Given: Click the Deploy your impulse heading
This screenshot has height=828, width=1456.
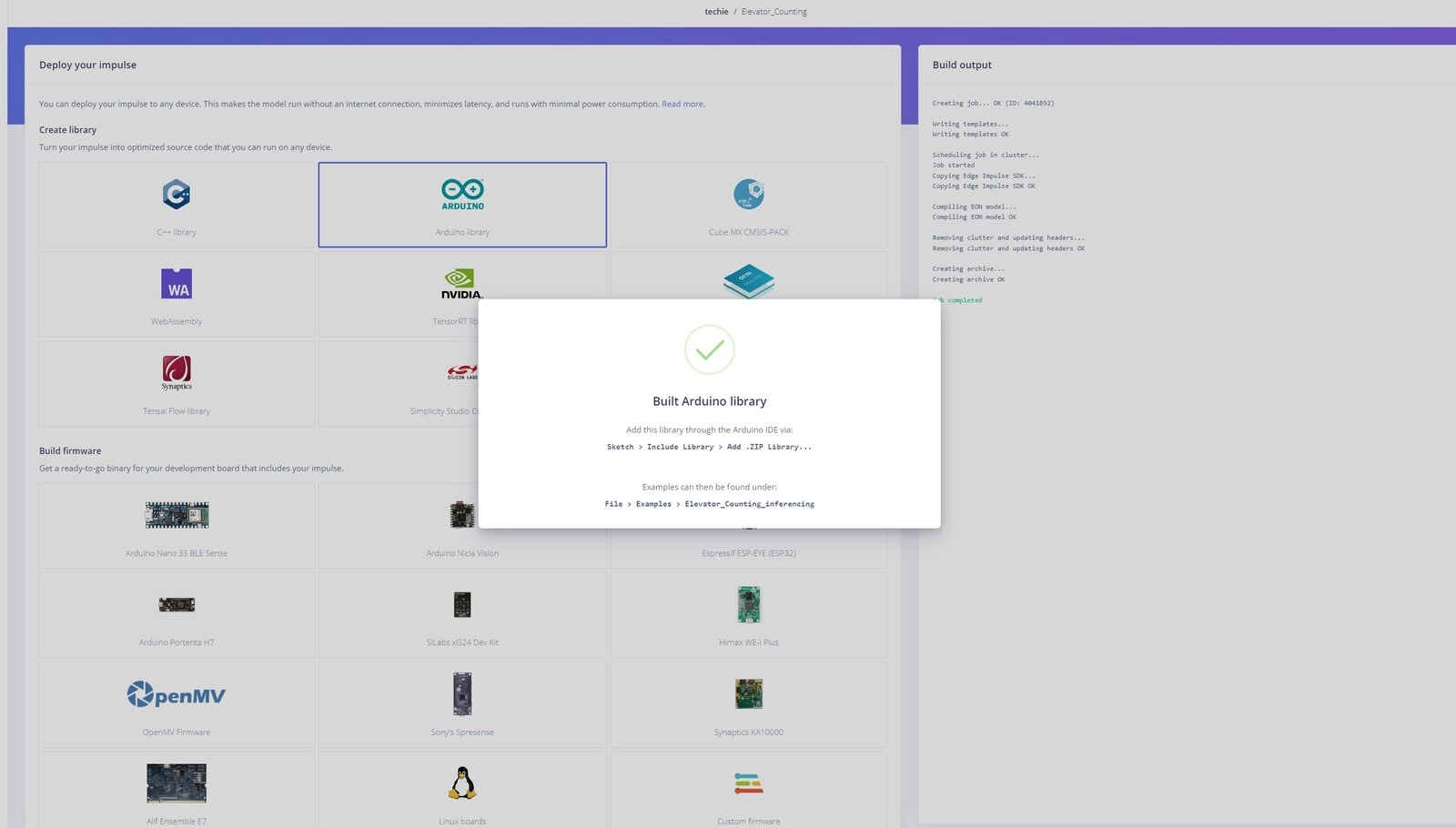Looking at the screenshot, I should click(x=87, y=66).
